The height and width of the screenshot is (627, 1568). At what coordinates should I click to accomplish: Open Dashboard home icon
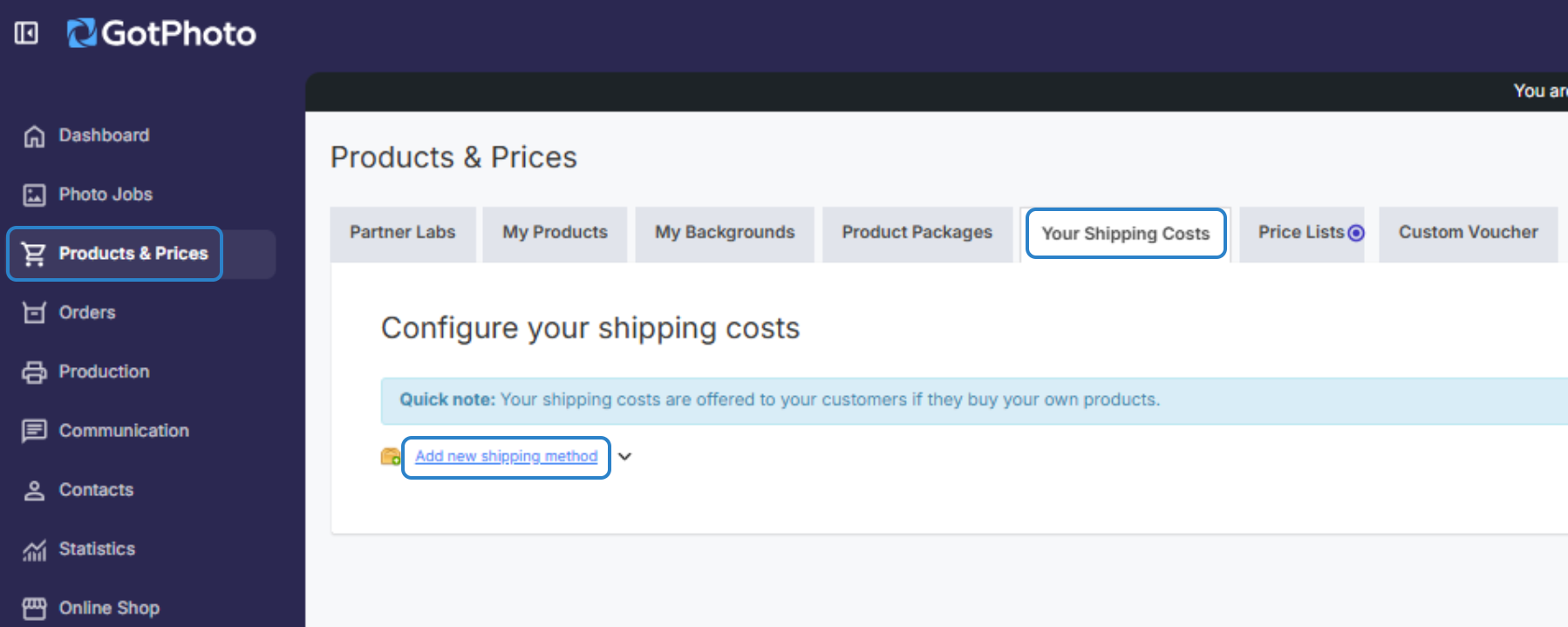tap(34, 136)
